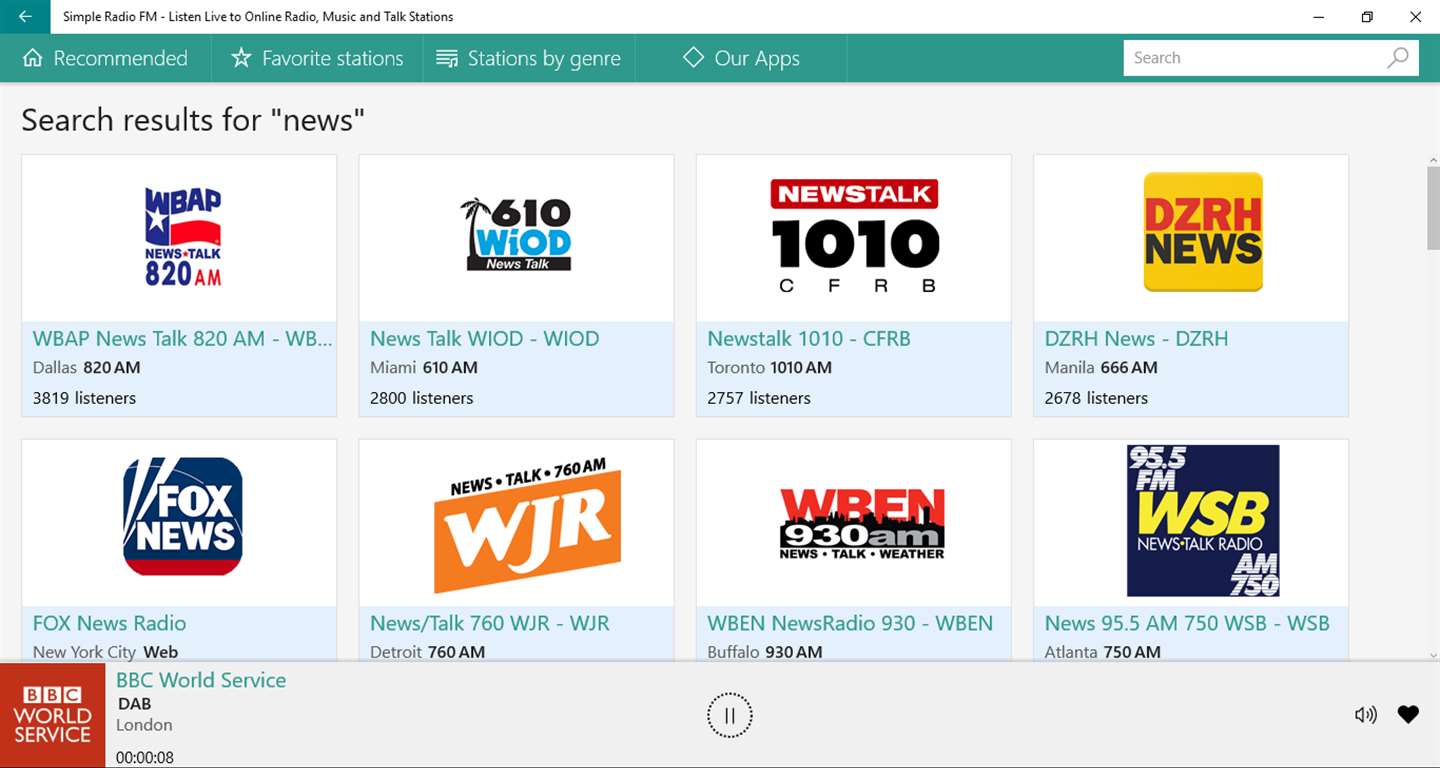Click the "2757 listeners" text

tap(759, 398)
